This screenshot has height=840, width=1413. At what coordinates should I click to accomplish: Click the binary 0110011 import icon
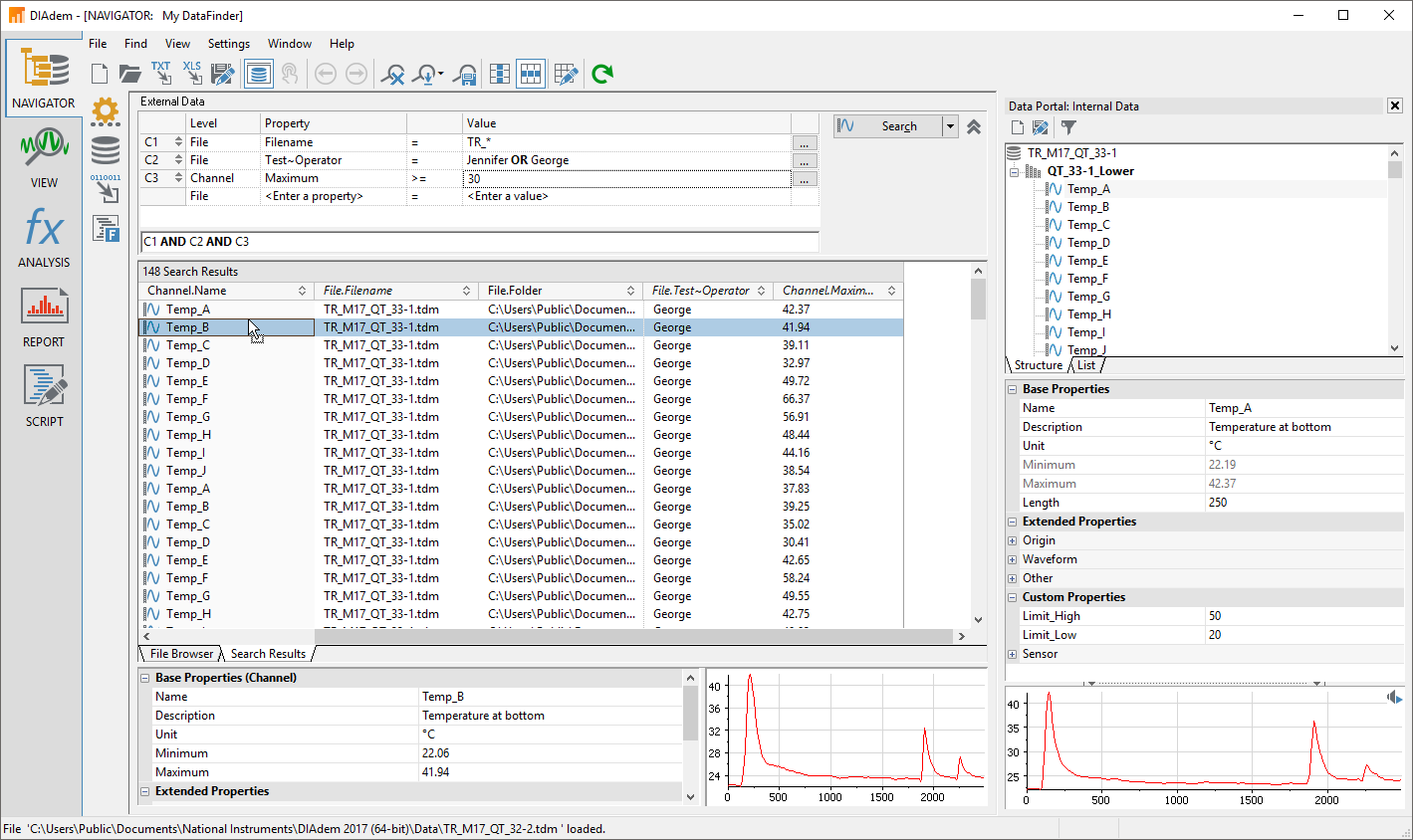coord(106,189)
